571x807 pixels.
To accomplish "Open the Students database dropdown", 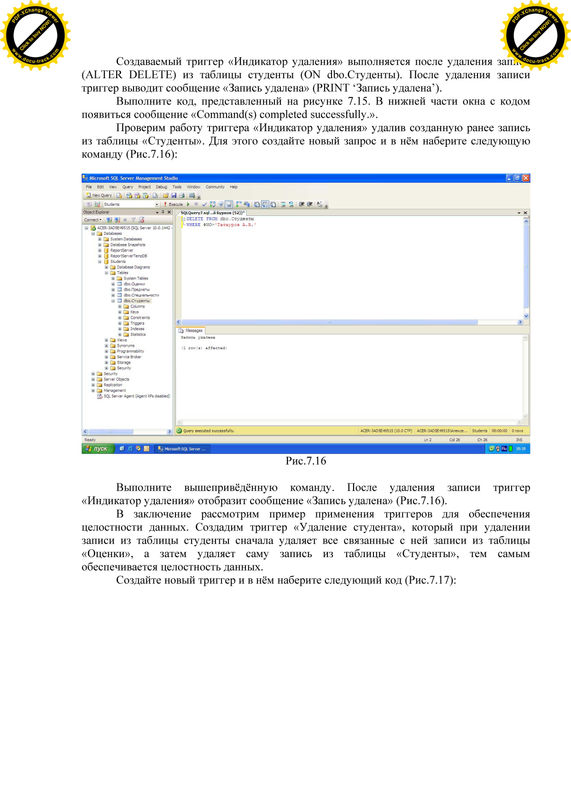I will pos(157,204).
